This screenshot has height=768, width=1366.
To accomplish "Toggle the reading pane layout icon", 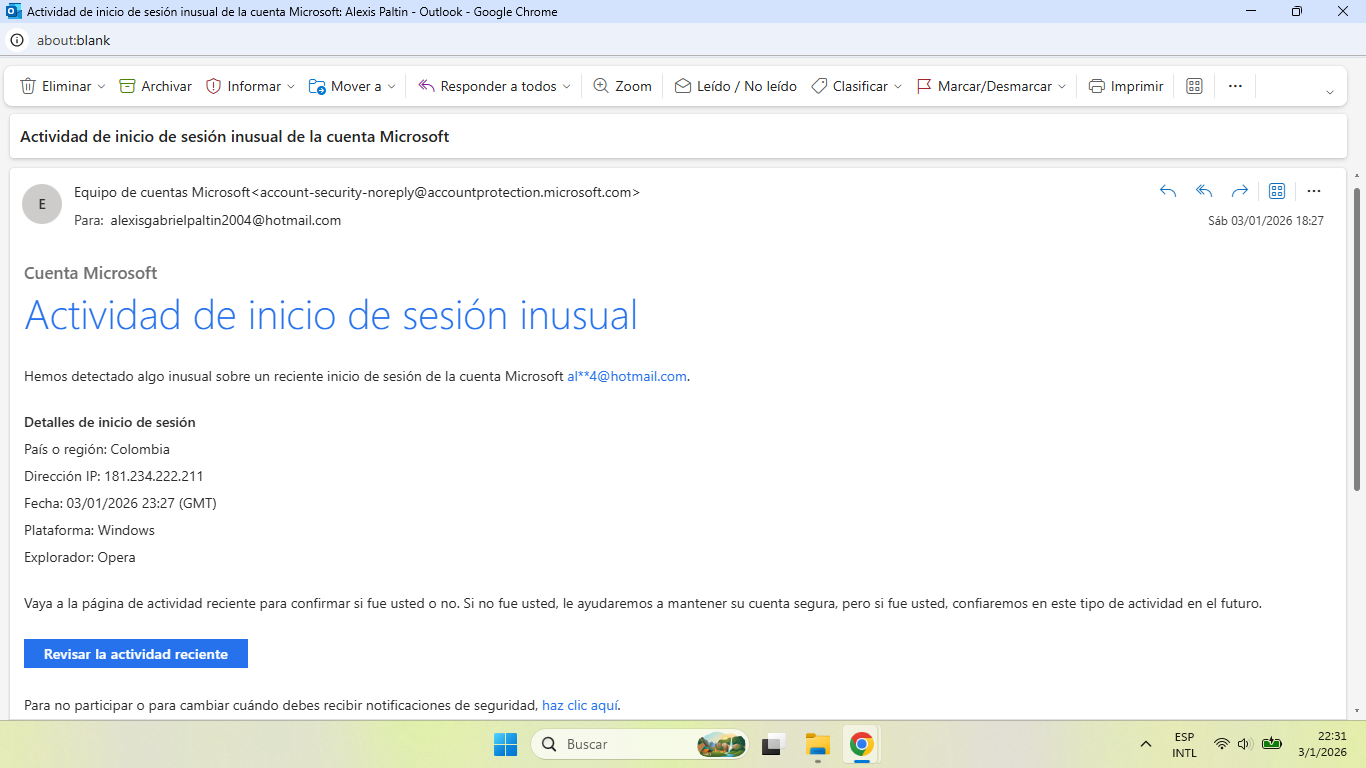I will (x=1194, y=86).
